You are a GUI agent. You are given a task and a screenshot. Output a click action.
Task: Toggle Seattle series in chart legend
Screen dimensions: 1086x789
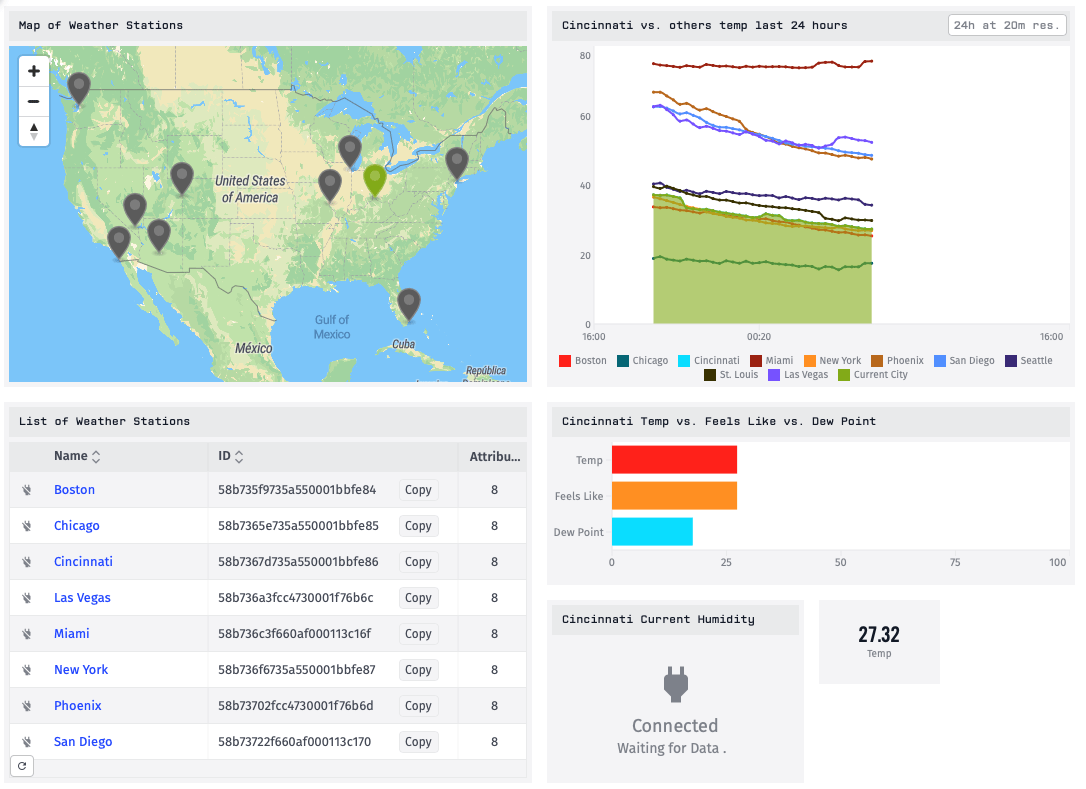(x=1029, y=361)
